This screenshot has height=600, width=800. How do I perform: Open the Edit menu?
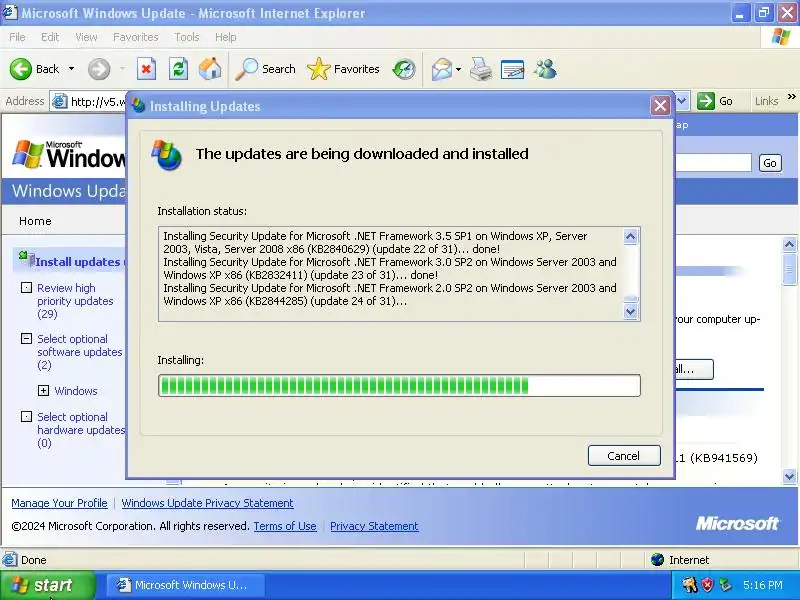(x=50, y=37)
